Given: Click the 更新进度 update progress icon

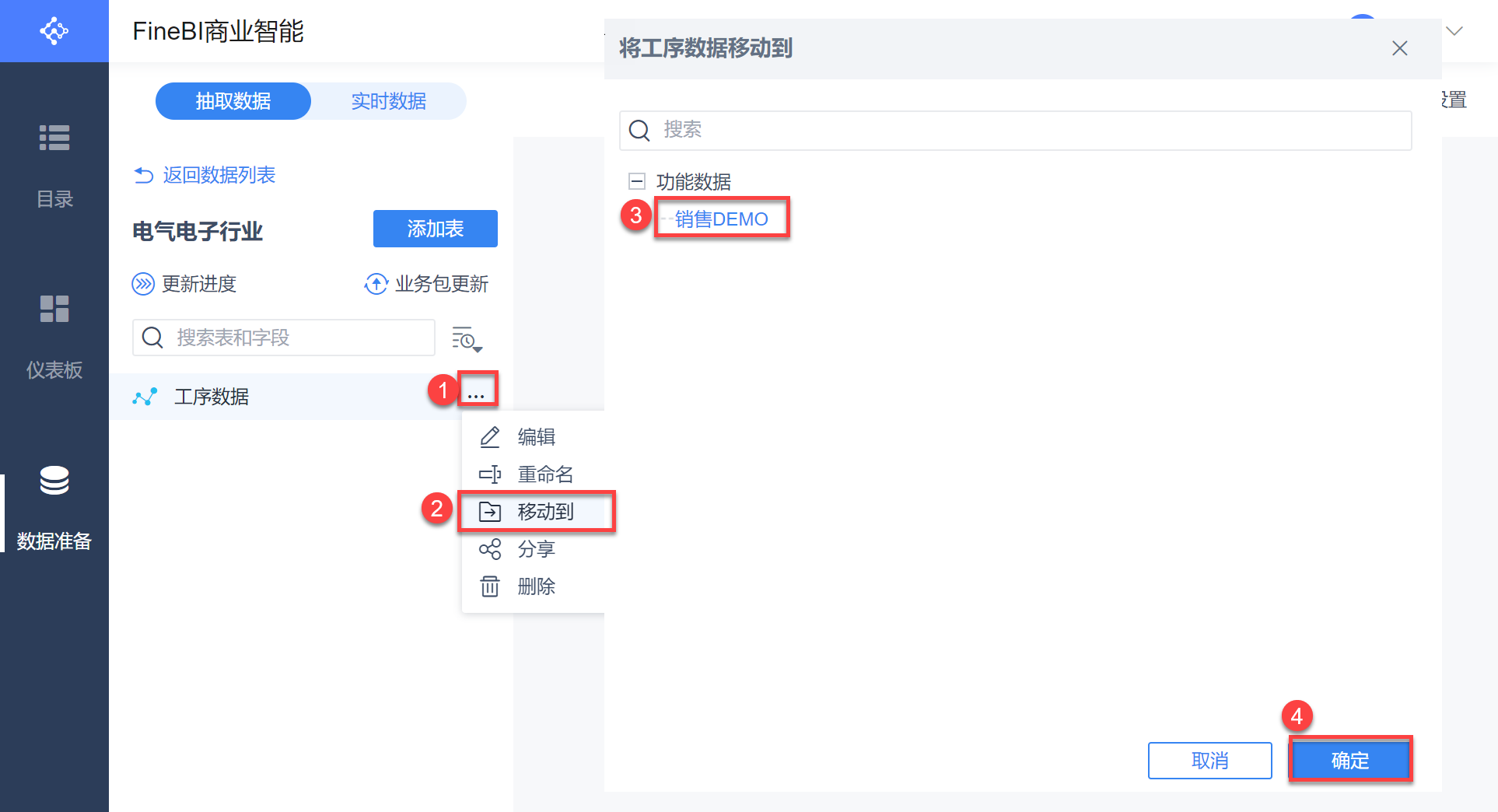Looking at the screenshot, I should [143, 284].
